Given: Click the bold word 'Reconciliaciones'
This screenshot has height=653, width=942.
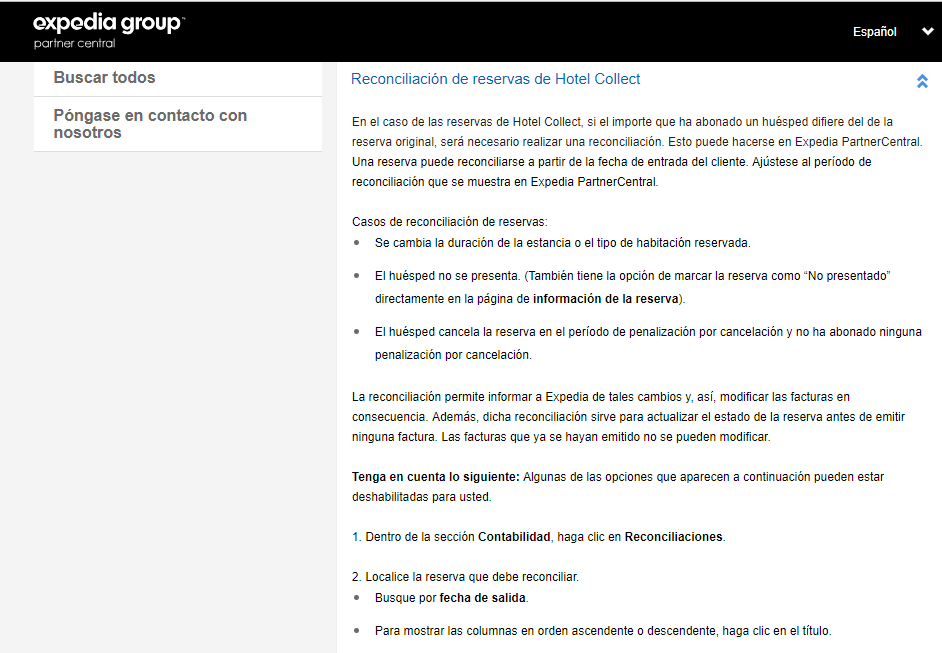Looking at the screenshot, I should point(673,537).
